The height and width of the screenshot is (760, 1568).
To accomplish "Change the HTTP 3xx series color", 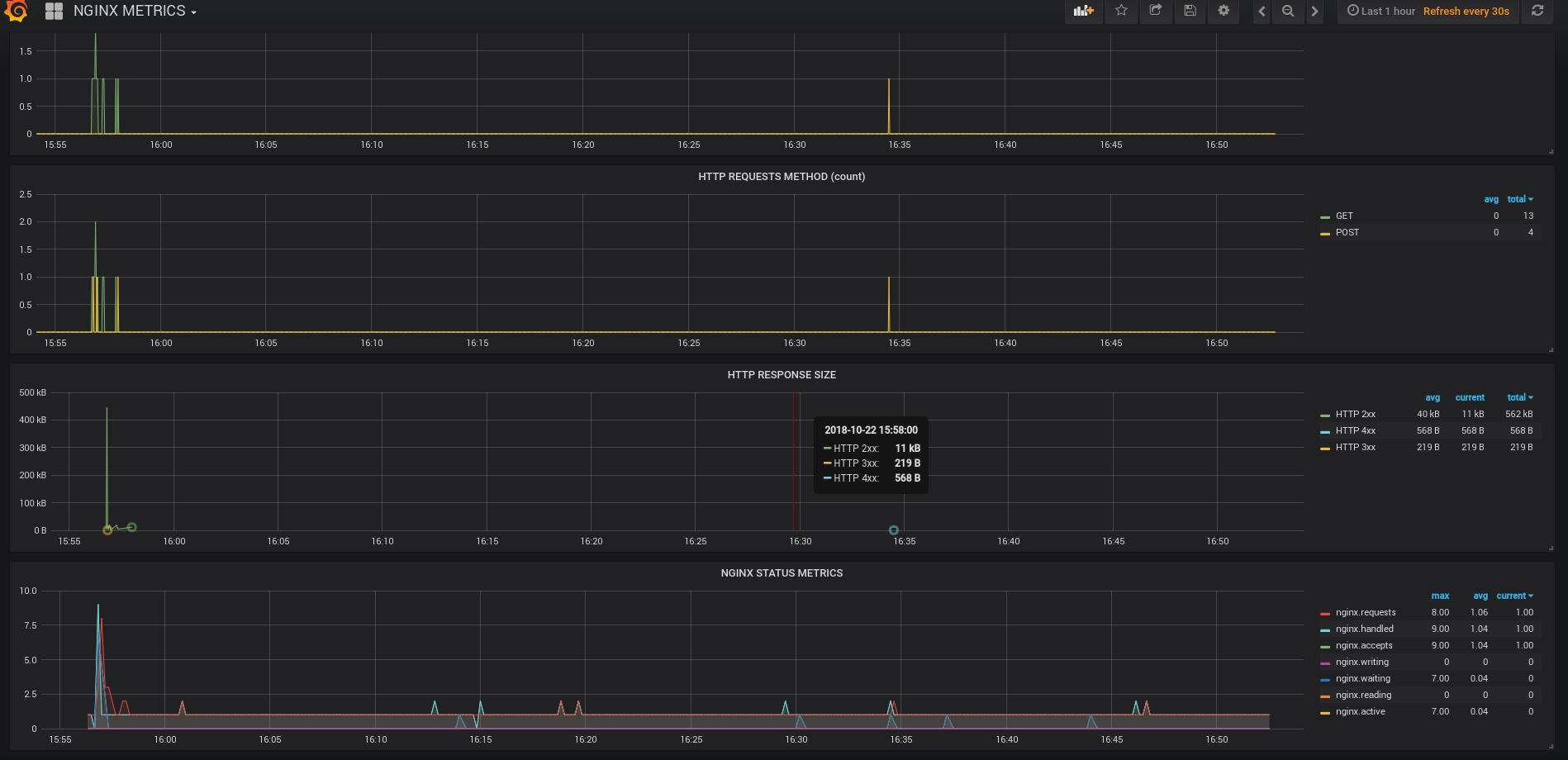I will (1325, 448).
